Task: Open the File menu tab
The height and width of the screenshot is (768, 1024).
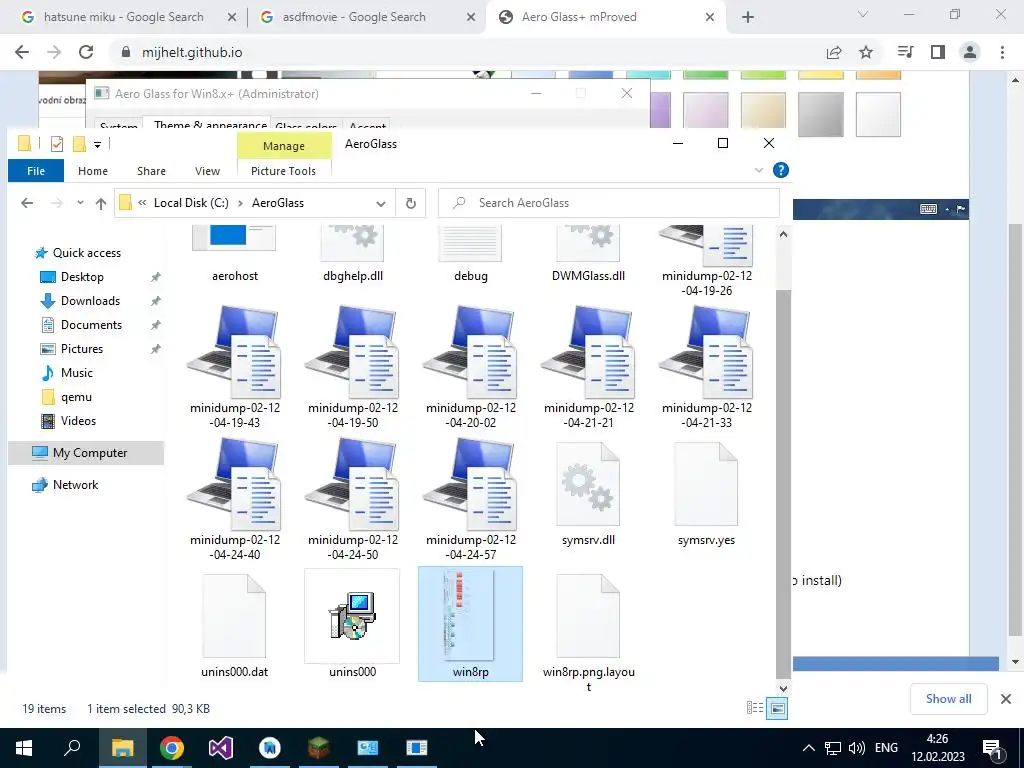Action: [36, 171]
